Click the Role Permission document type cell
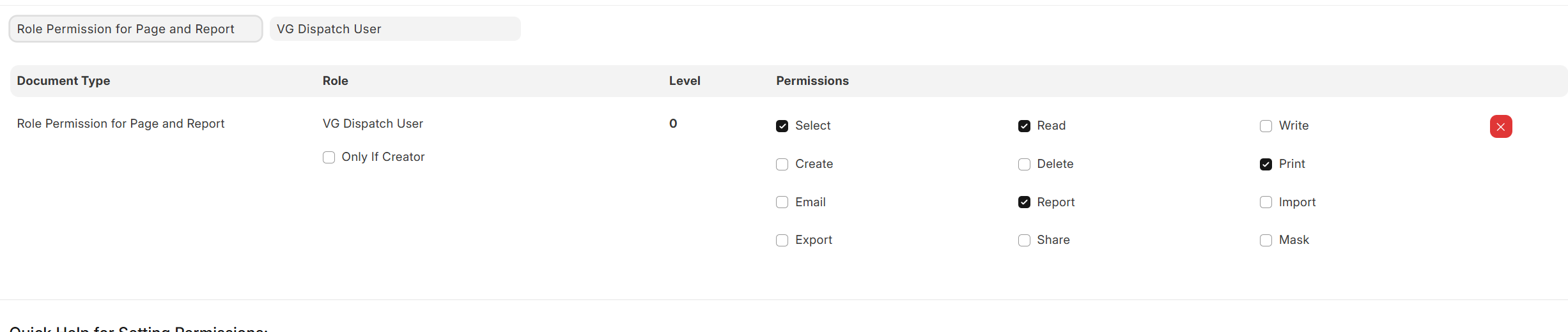Screen dimensions: 1568x332 [121, 123]
